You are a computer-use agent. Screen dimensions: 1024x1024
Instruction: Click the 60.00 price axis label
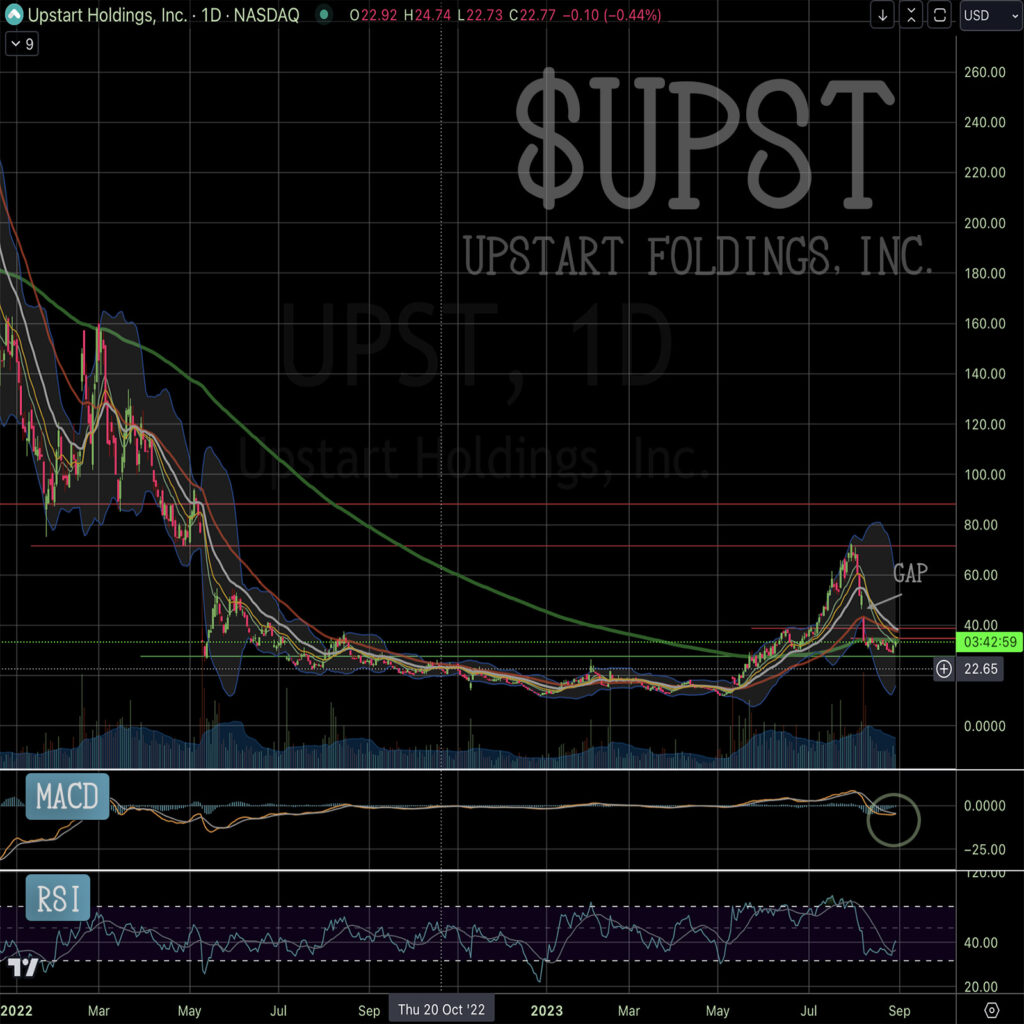pyautogui.click(x=982, y=575)
